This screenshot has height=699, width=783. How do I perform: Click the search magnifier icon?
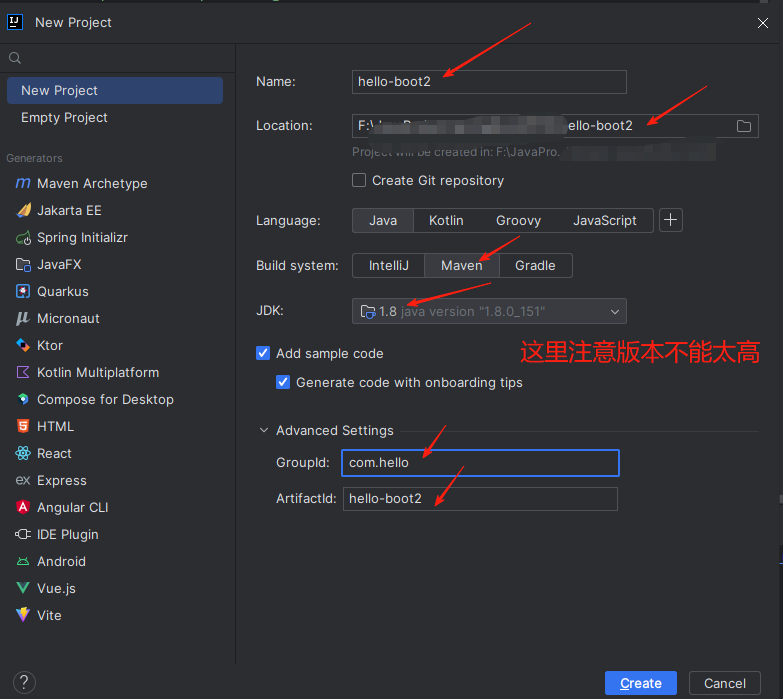pos(15,58)
